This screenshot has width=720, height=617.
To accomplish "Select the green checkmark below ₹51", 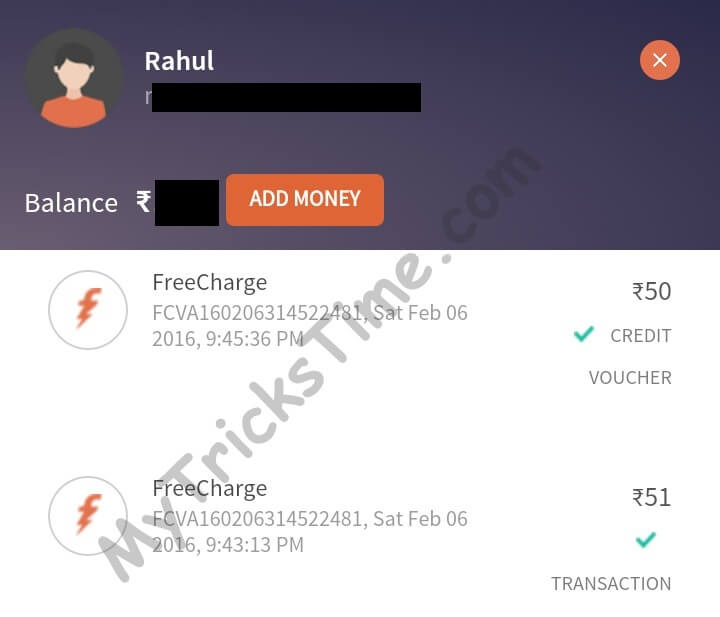I will coord(646,539).
